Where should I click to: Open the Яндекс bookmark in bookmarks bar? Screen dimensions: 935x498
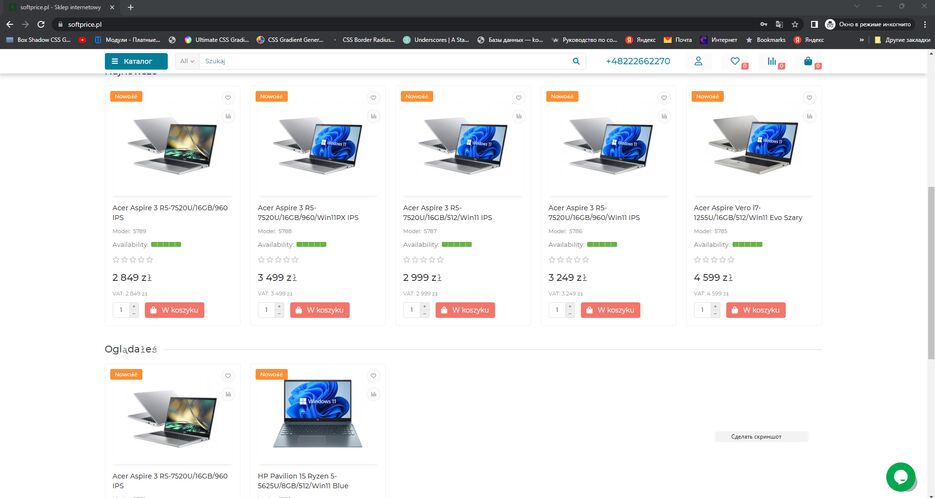pos(640,40)
